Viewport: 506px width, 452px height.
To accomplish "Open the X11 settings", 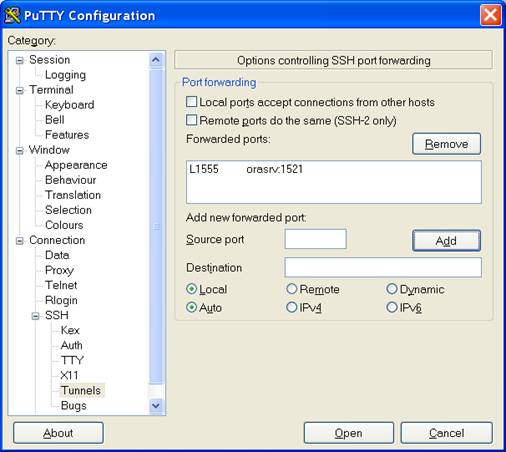I will (x=69, y=375).
